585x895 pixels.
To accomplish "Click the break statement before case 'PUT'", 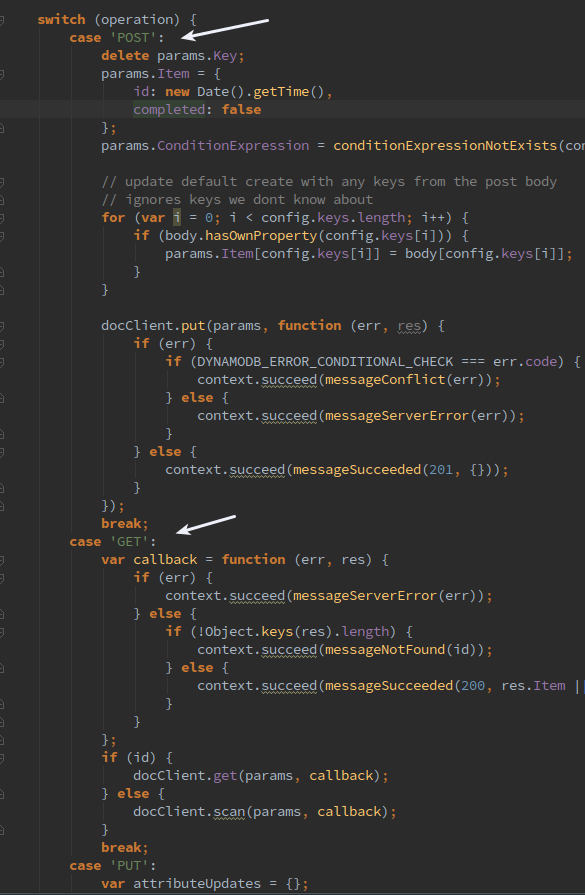I will tap(125, 848).
